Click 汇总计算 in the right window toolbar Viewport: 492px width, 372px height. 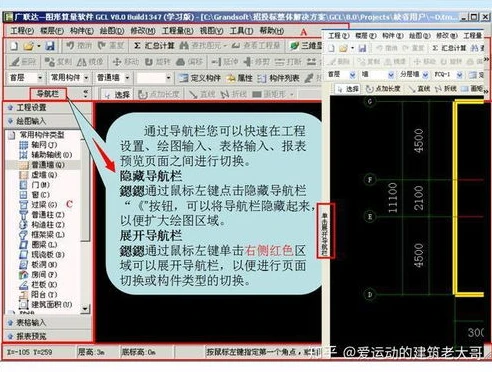pyautogui.click(x=449, y=48)
